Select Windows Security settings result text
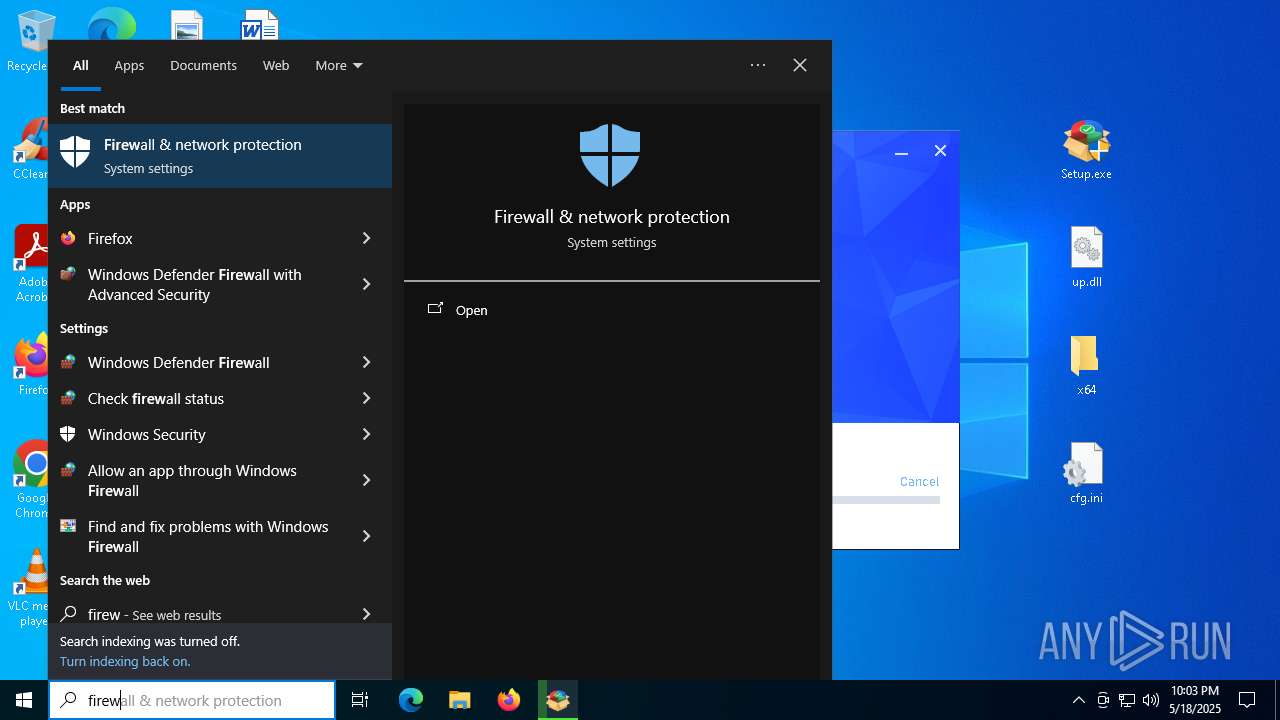The image size is (1280, 720). tap(146, 434)
